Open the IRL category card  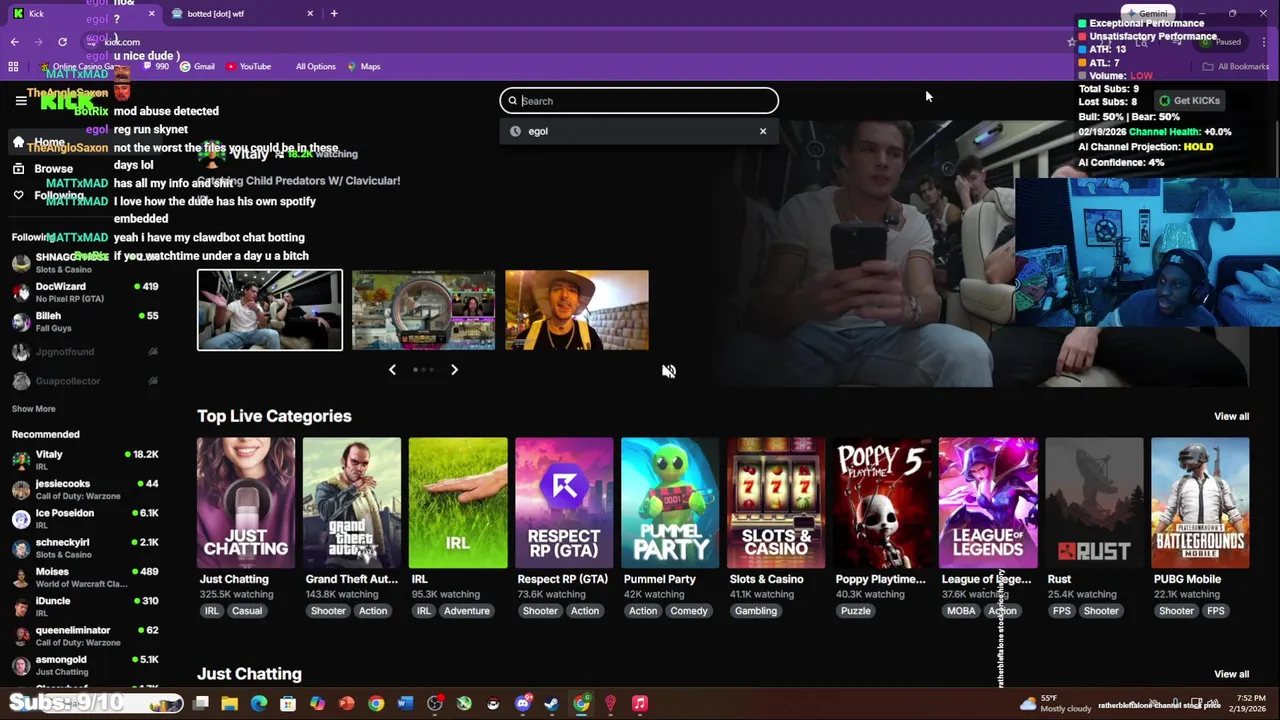[458, 503]
